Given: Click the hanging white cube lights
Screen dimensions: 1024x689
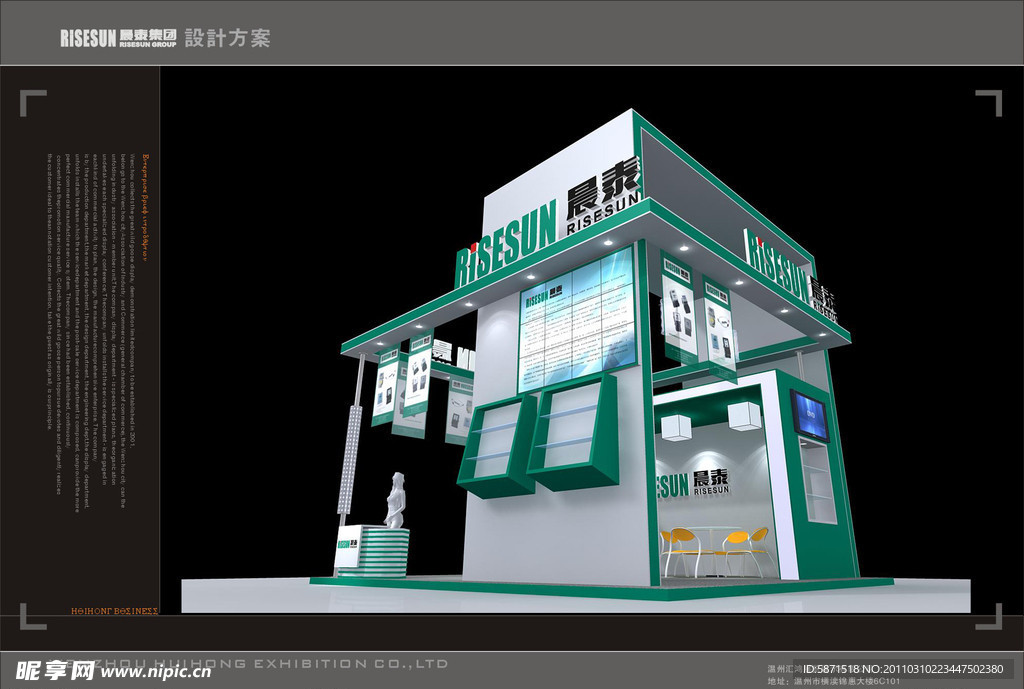Looking at the screenshot, I should [710, 421].
